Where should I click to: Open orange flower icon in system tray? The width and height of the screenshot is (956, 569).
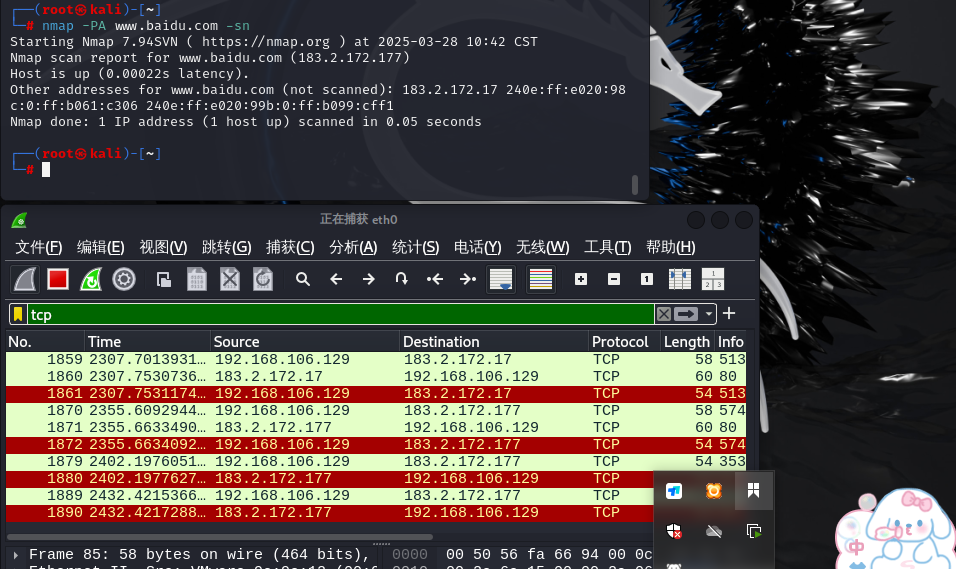click(x=713, y=491)
